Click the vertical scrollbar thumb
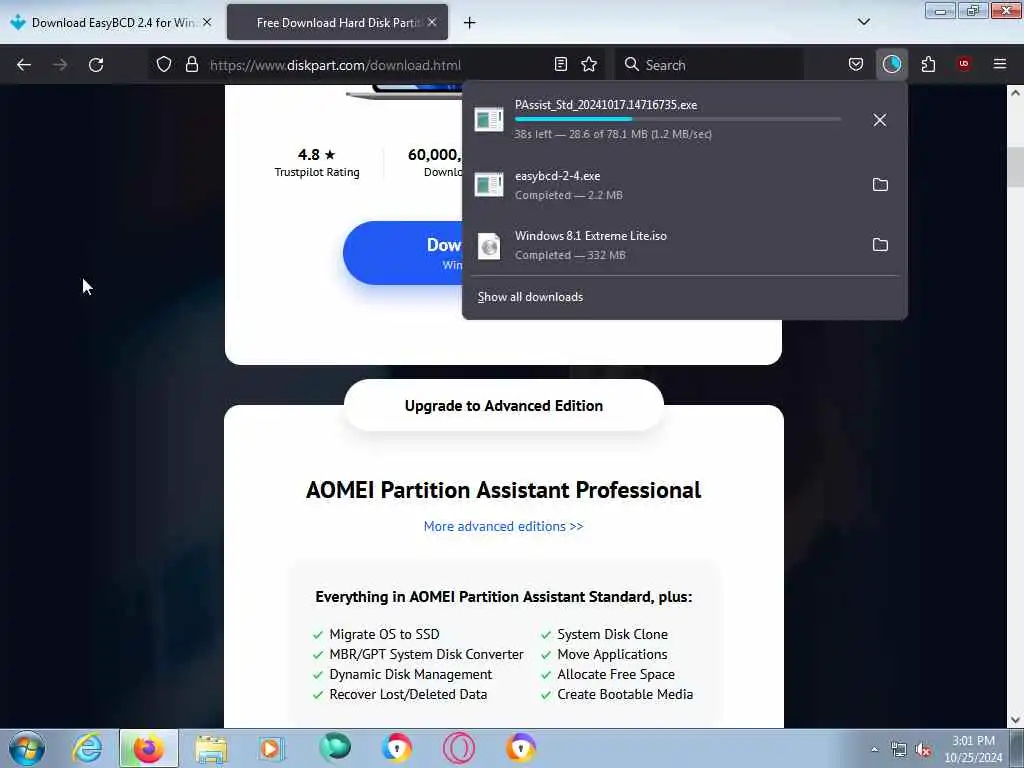The image size is (1024, 768). coord(1015,167)
